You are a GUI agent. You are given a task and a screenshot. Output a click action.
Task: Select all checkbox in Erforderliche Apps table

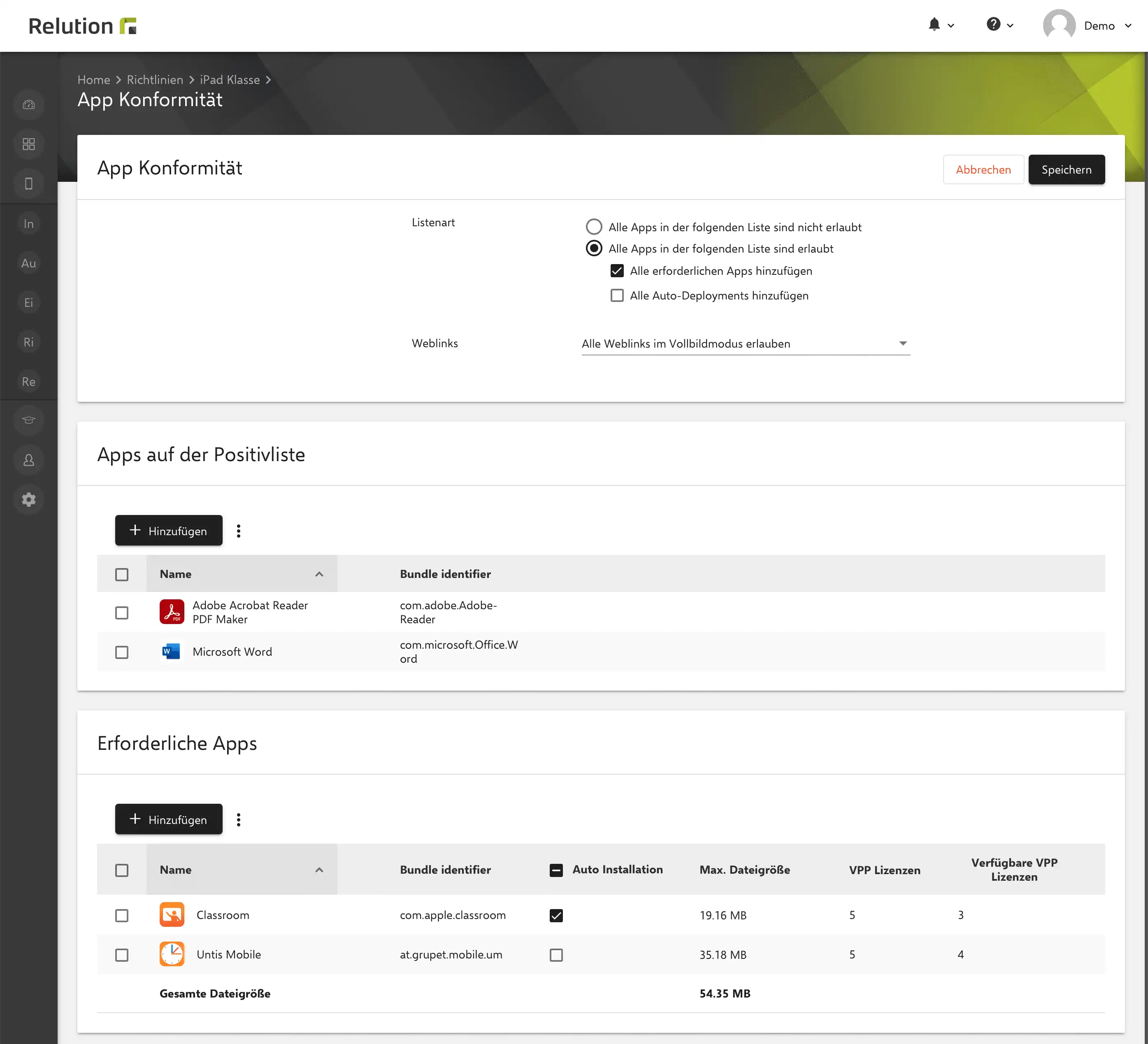(x=122, y=870)
